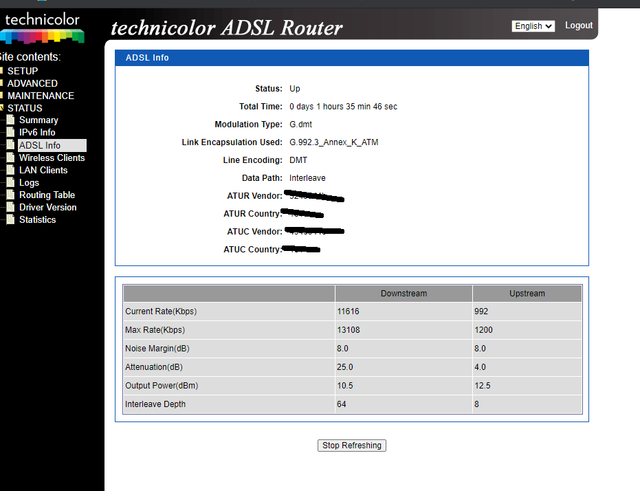Open the IPv6 Info page

(x=37, y=132)
